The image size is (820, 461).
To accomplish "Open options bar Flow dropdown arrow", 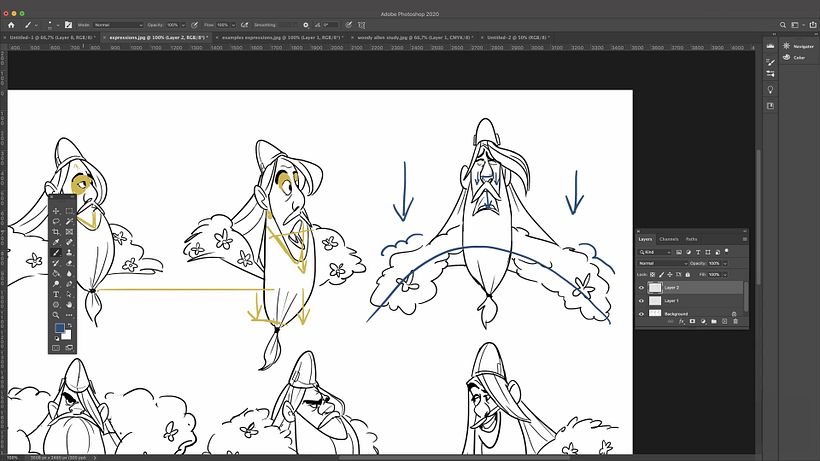I will [233, 25].
